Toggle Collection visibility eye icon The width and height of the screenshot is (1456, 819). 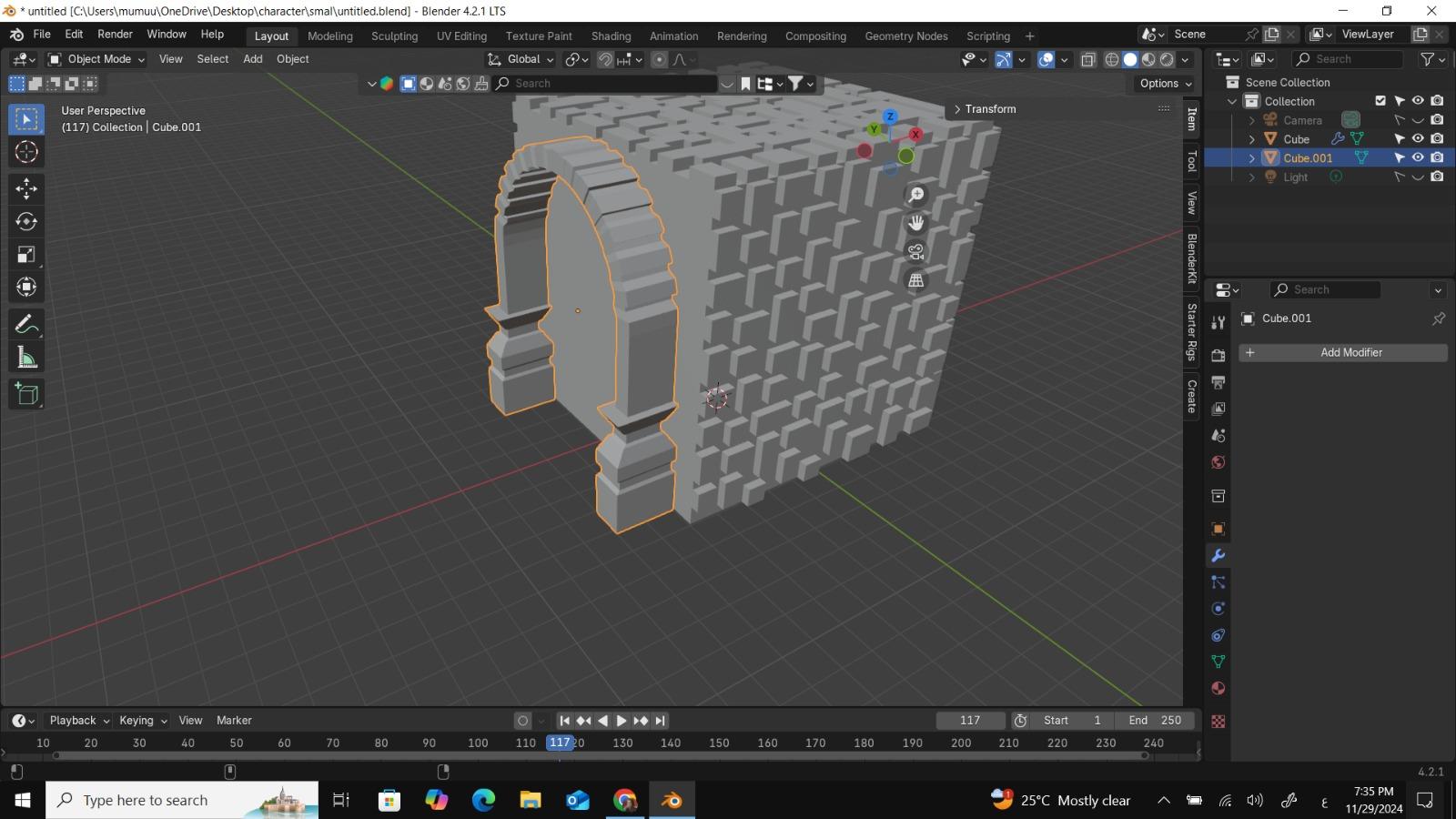pyautogui.click(x=1418, y=101)
